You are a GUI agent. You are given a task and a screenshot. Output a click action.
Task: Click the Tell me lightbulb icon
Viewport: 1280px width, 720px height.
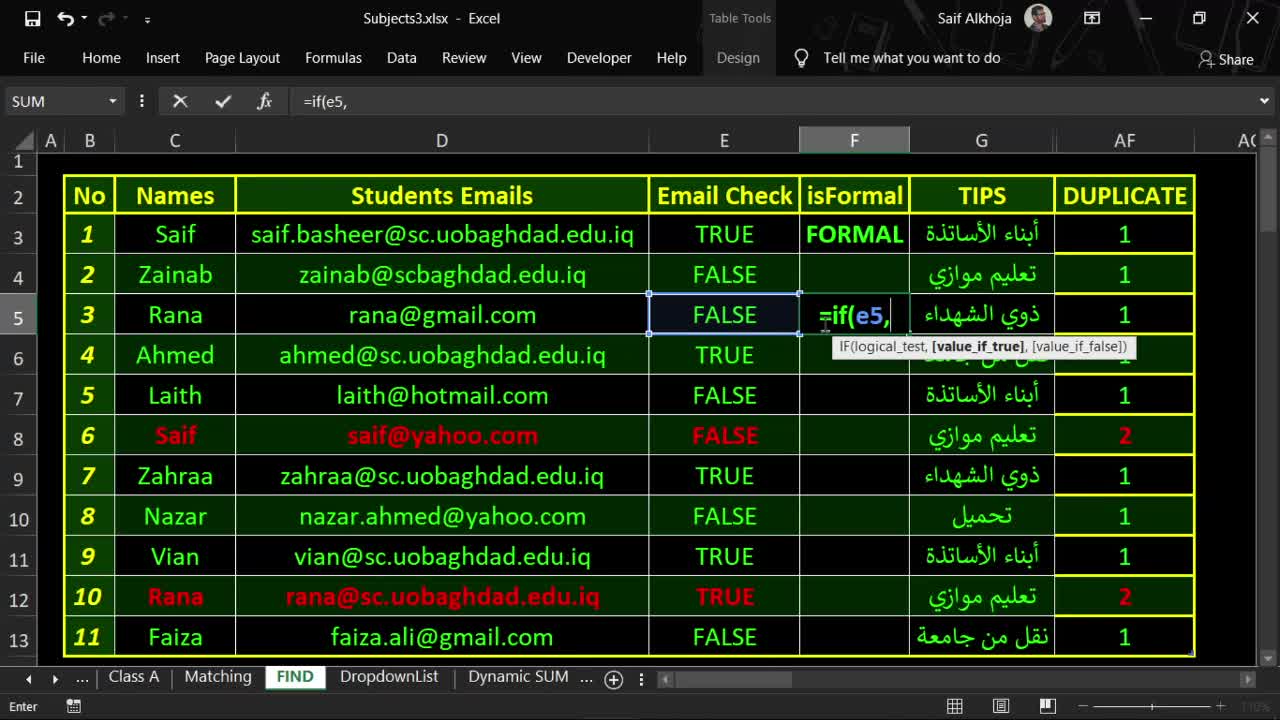click(801, 58)
